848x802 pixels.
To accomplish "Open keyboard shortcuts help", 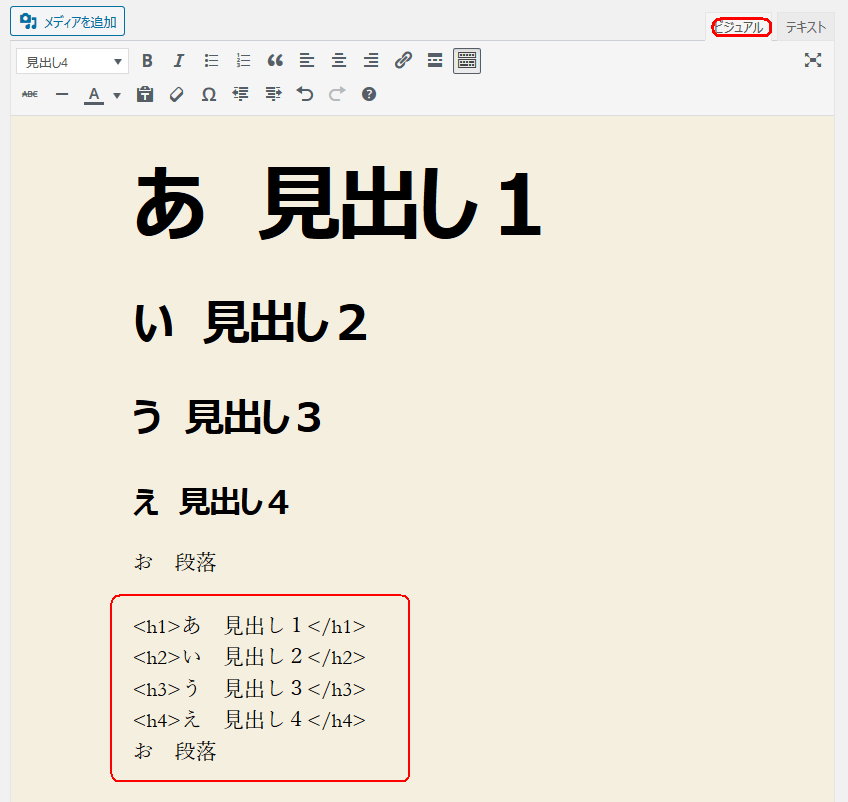I will [x=369, y=95].
